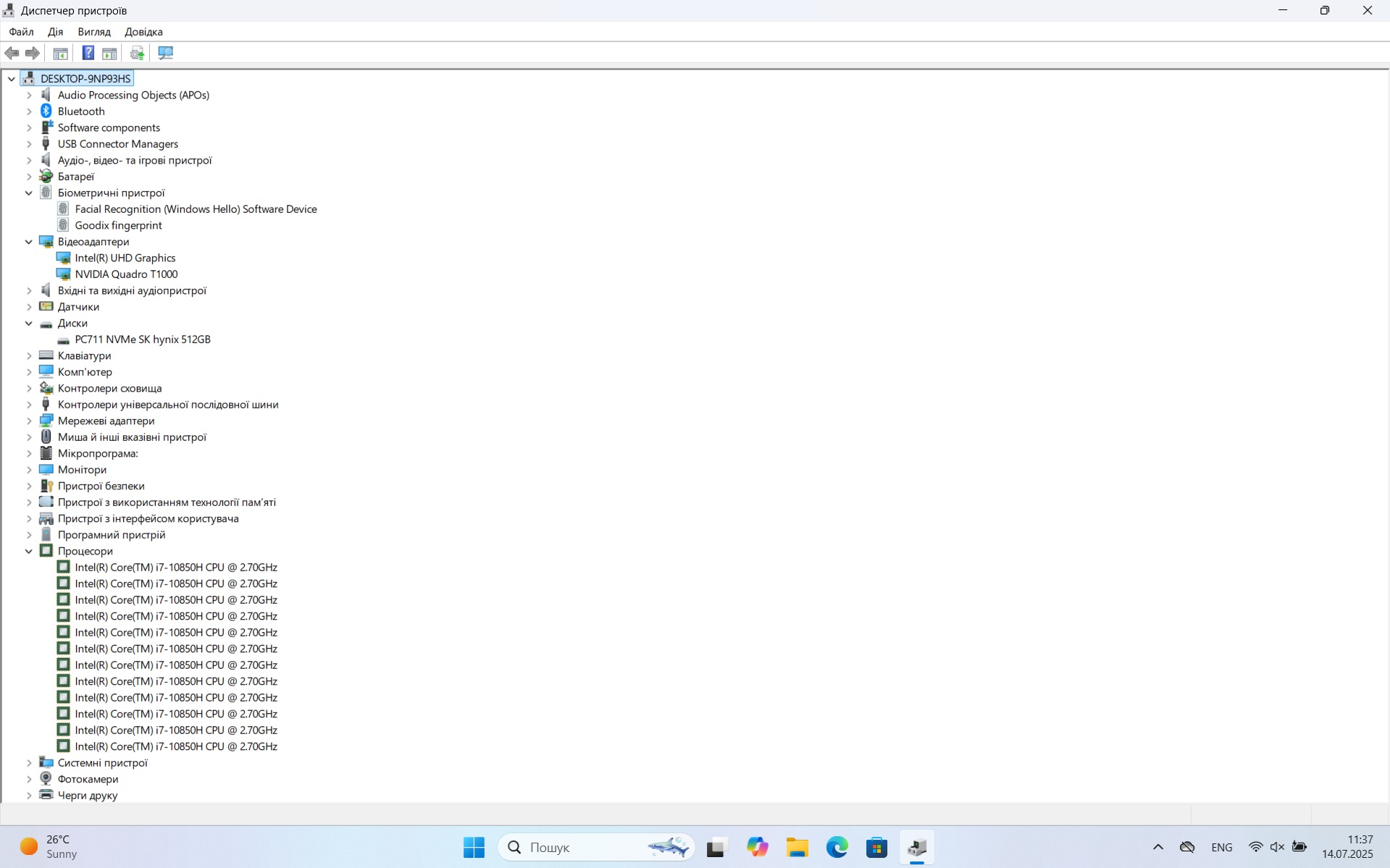Click the ENG language indicator
This screenshot has width=1390, height=868.
click(1221, 847)
